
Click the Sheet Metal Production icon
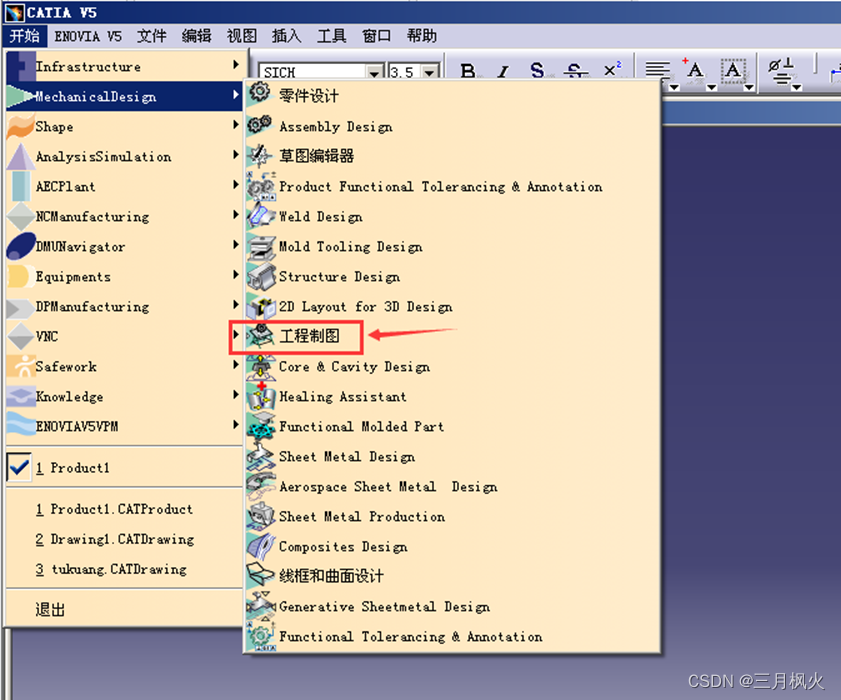point(261,517)
